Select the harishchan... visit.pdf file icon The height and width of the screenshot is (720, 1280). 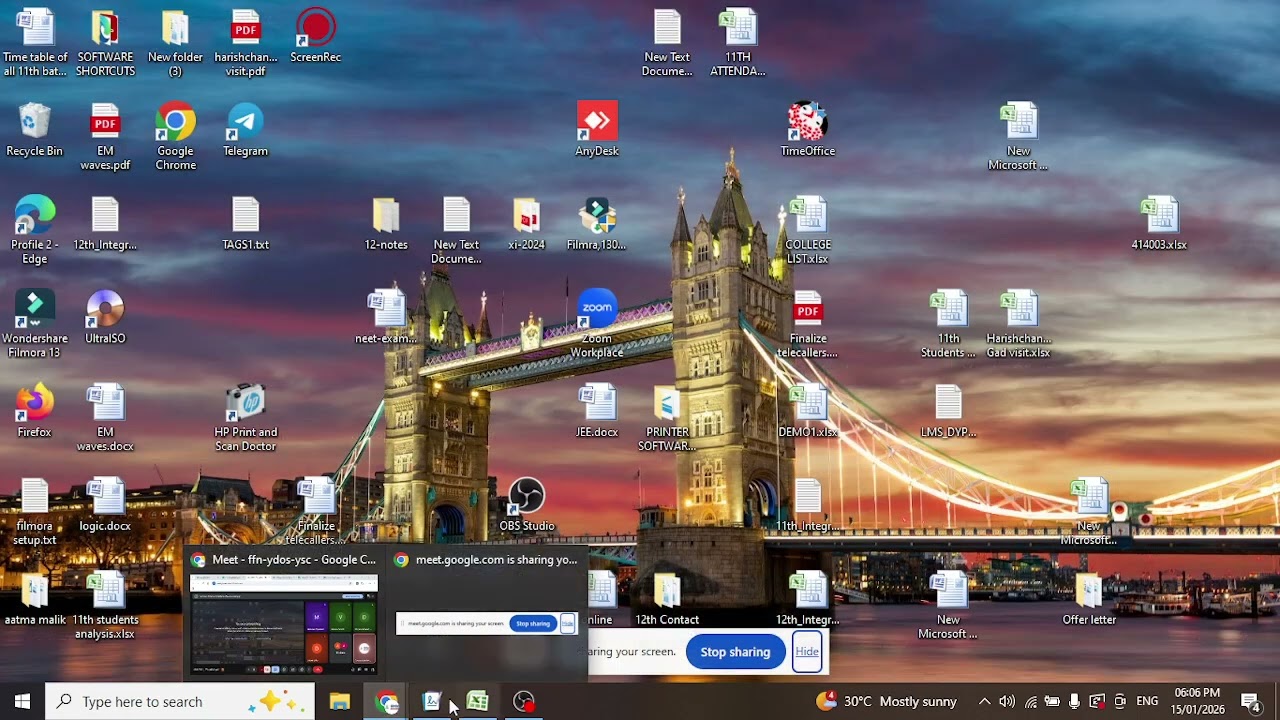pyautogui.click(x=245, y=44)
